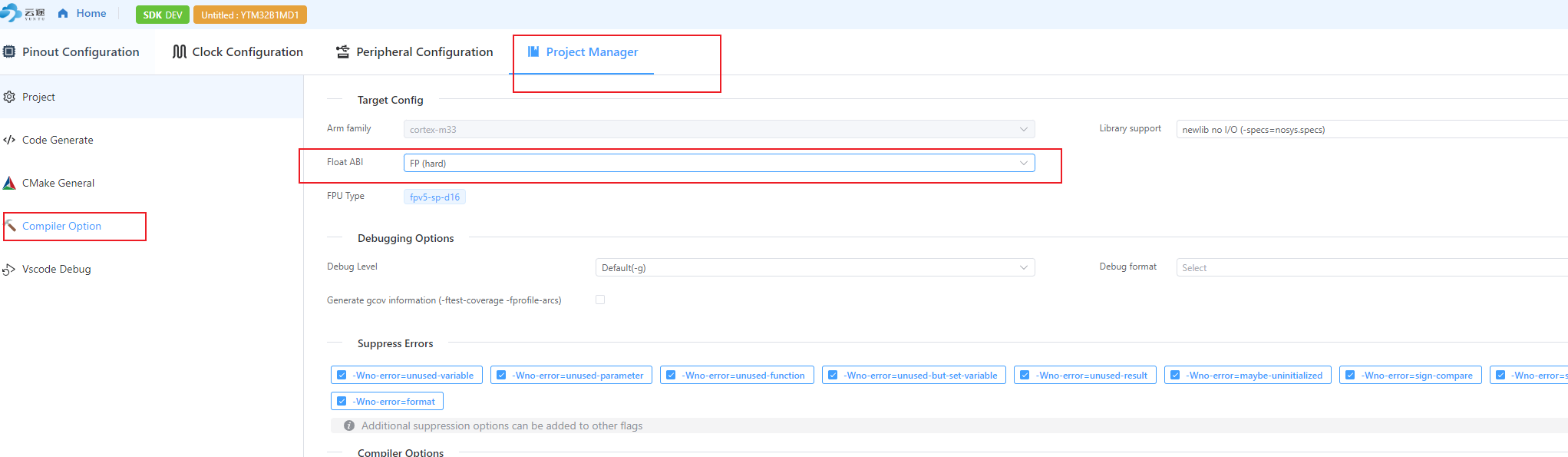1568x457 pixels.
Task: Click the Home icon in top bar
Action: [x=63, y=13]
